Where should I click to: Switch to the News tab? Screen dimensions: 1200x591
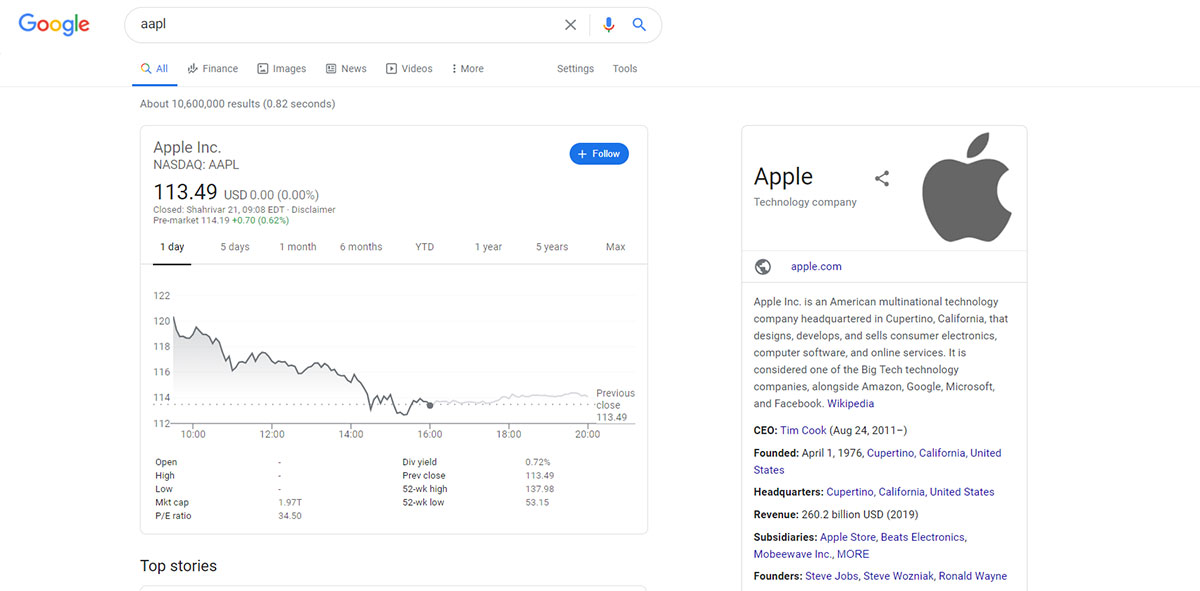346,69
